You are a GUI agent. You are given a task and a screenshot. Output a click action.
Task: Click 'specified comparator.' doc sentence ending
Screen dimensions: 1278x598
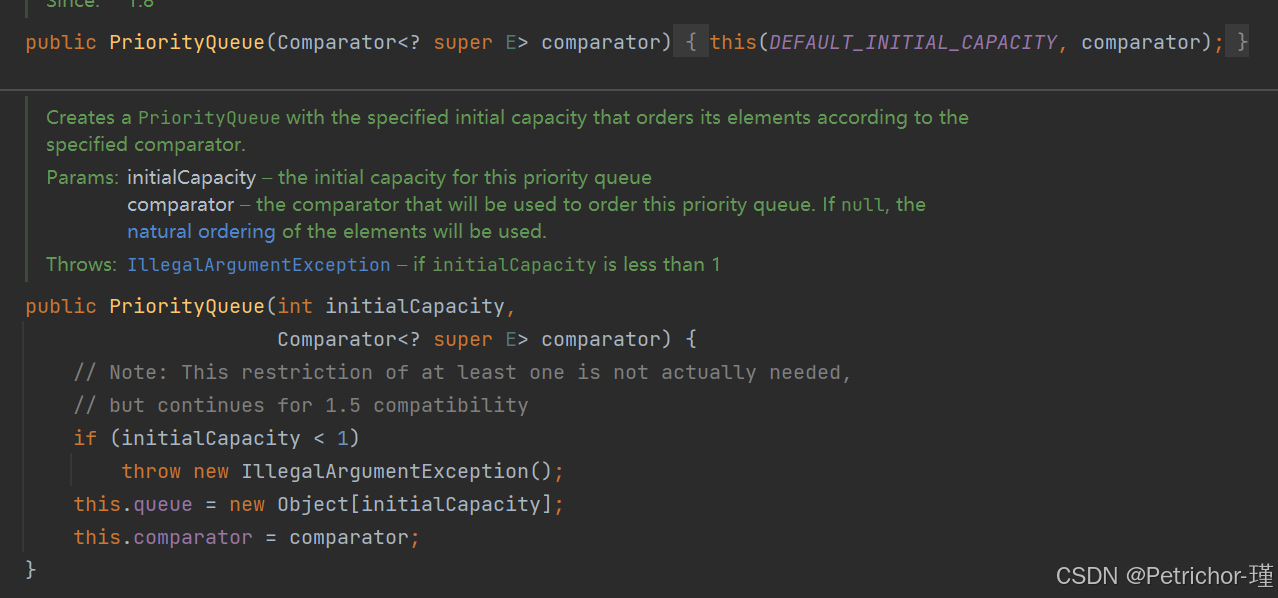[x=146, y=144]
